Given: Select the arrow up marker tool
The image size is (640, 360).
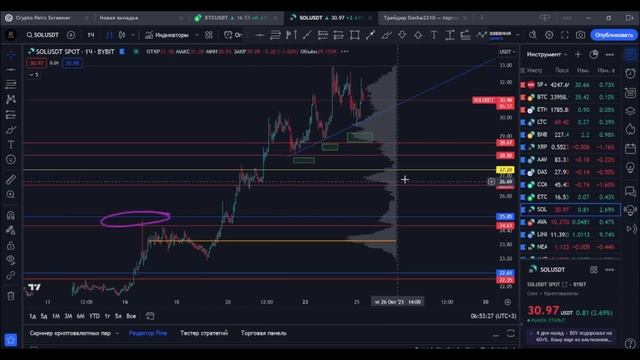Looking at the screenshot, I should coord(418,35).
